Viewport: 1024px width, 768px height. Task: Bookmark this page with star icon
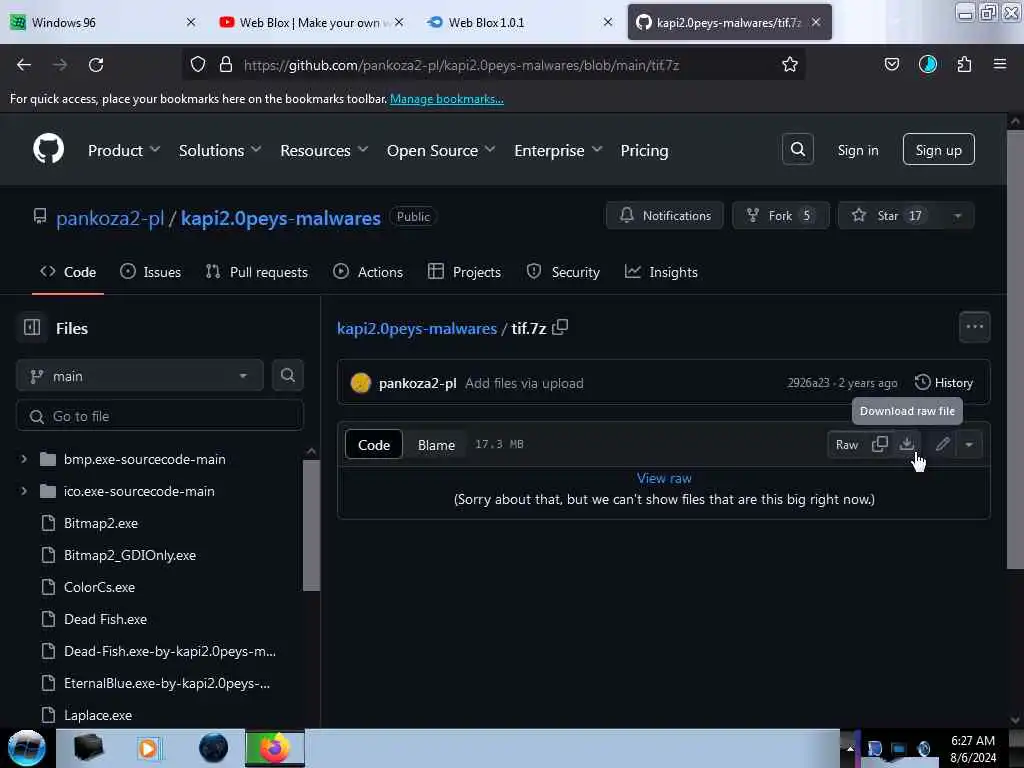coord(790,65)
